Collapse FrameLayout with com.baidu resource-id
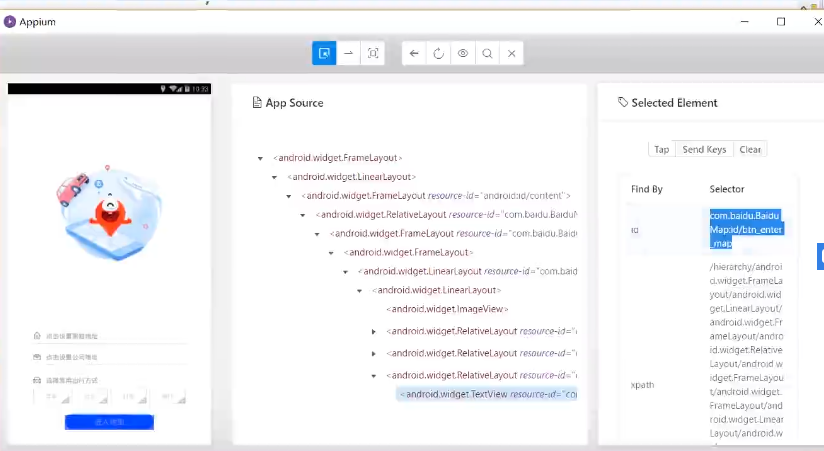This screenshot has width=824, height=451. click(317, 234)
